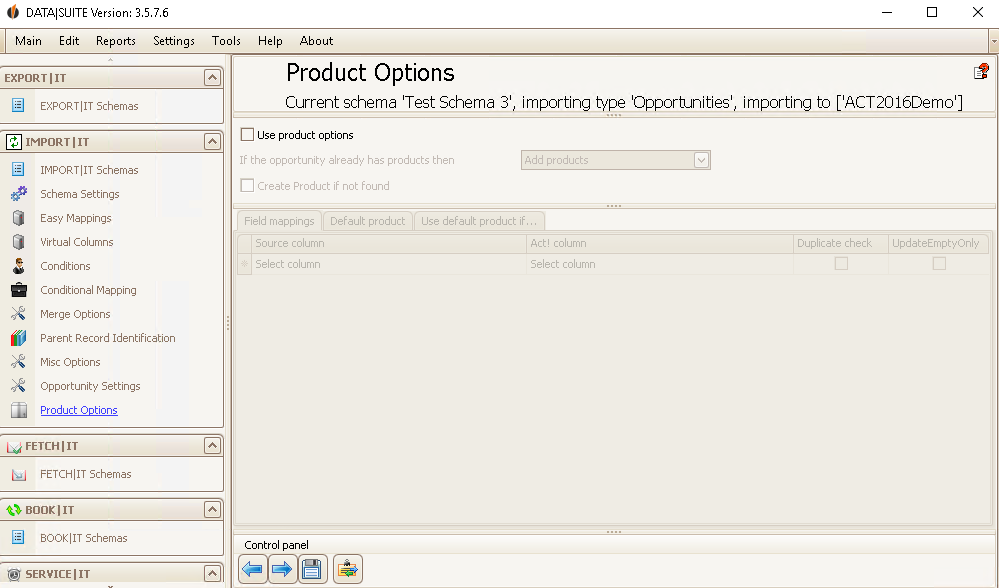Click the IMPORT|IT header refresh icon
The width and height of the screenshot is (999, 588).
pos(13,141)
